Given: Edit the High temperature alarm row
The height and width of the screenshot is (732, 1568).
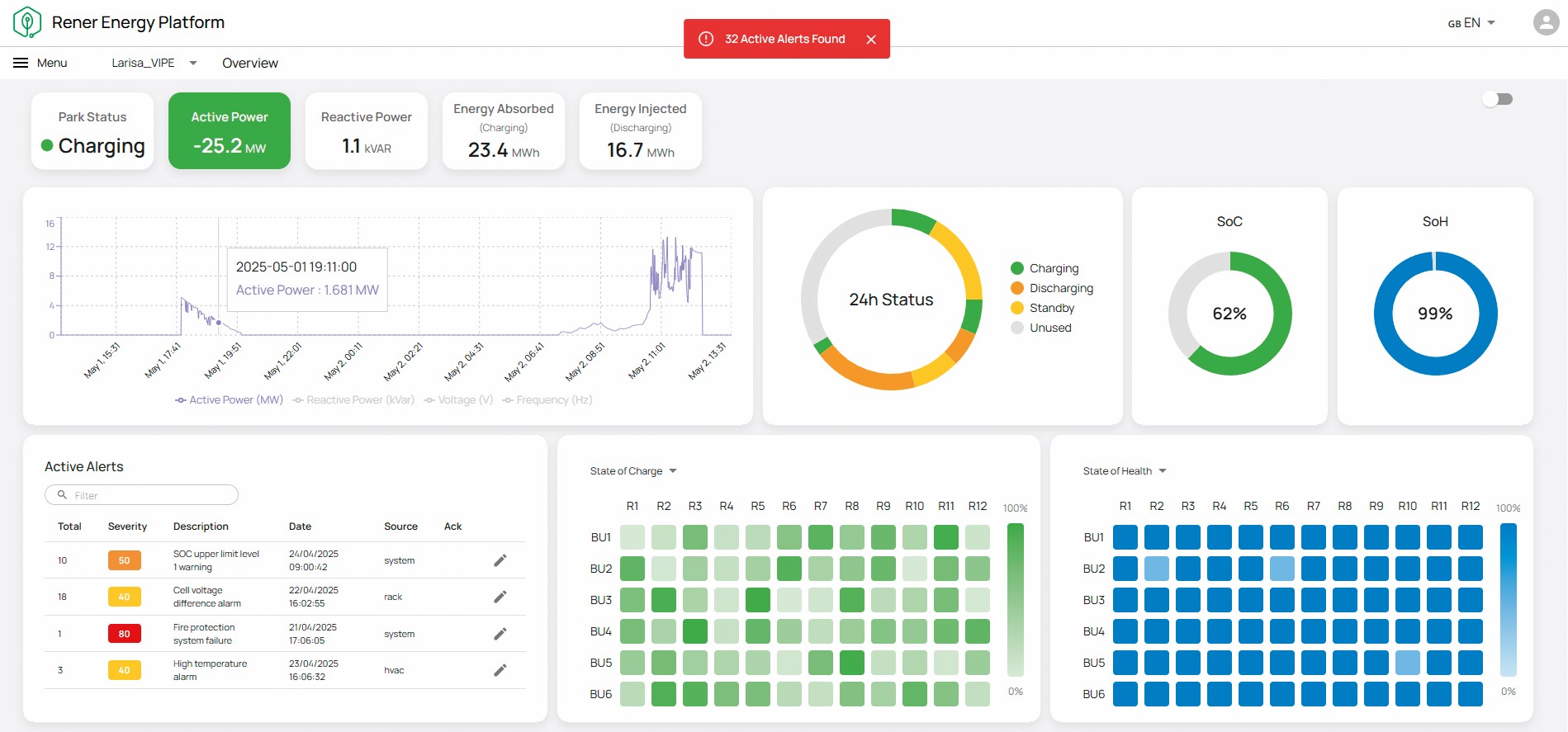Looking at the screenshot, I should [x=500, y=670].
